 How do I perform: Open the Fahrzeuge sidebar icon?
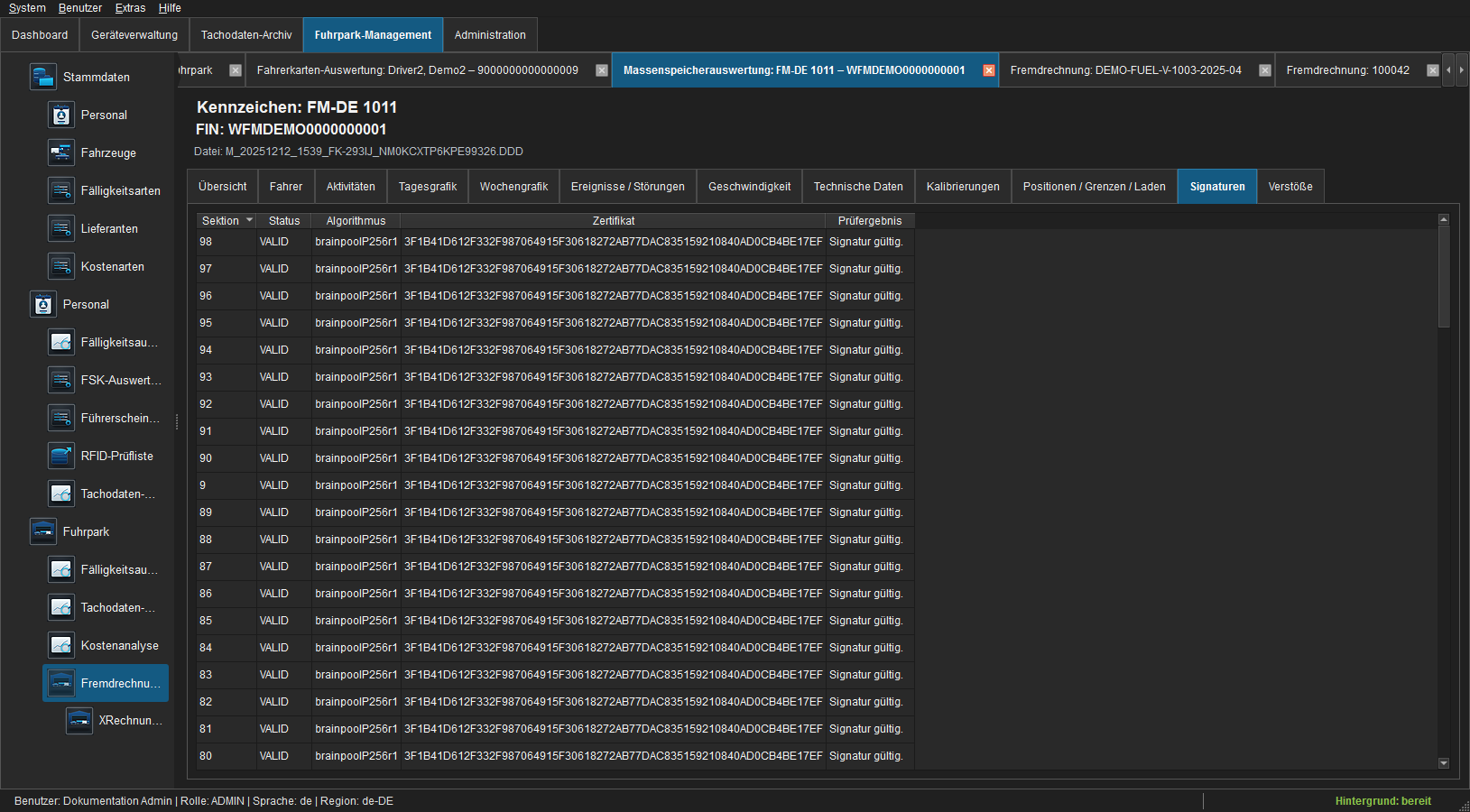pos(61,152)
